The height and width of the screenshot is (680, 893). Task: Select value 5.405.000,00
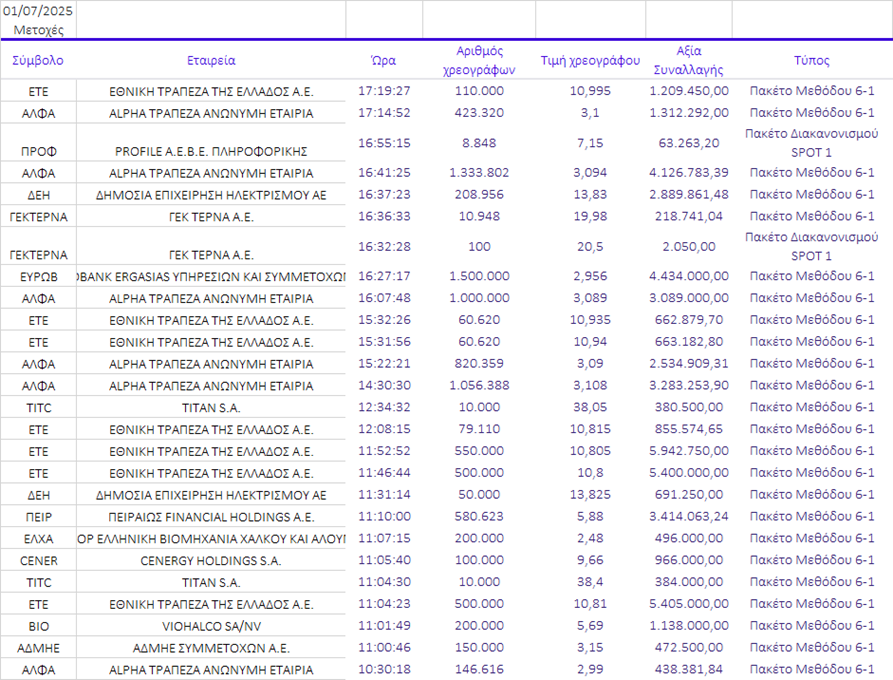click(689, 604)
